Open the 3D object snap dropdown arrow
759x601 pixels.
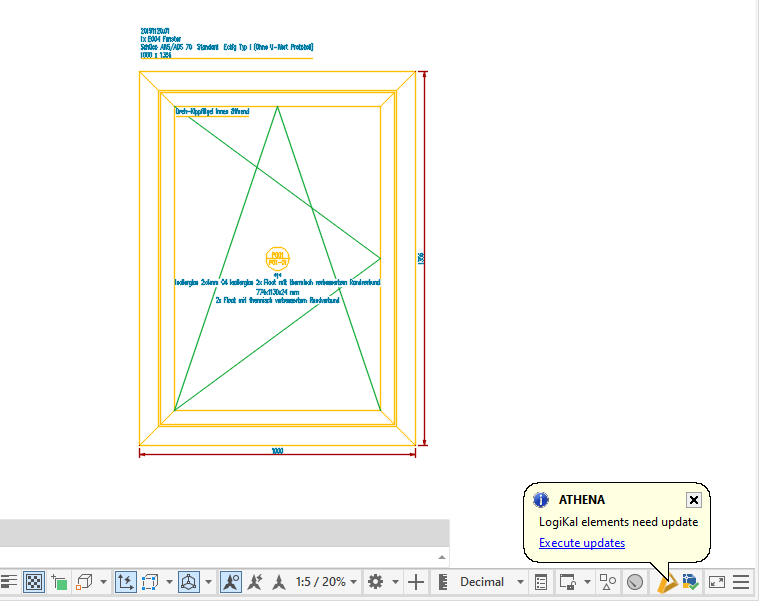(104, 581)
